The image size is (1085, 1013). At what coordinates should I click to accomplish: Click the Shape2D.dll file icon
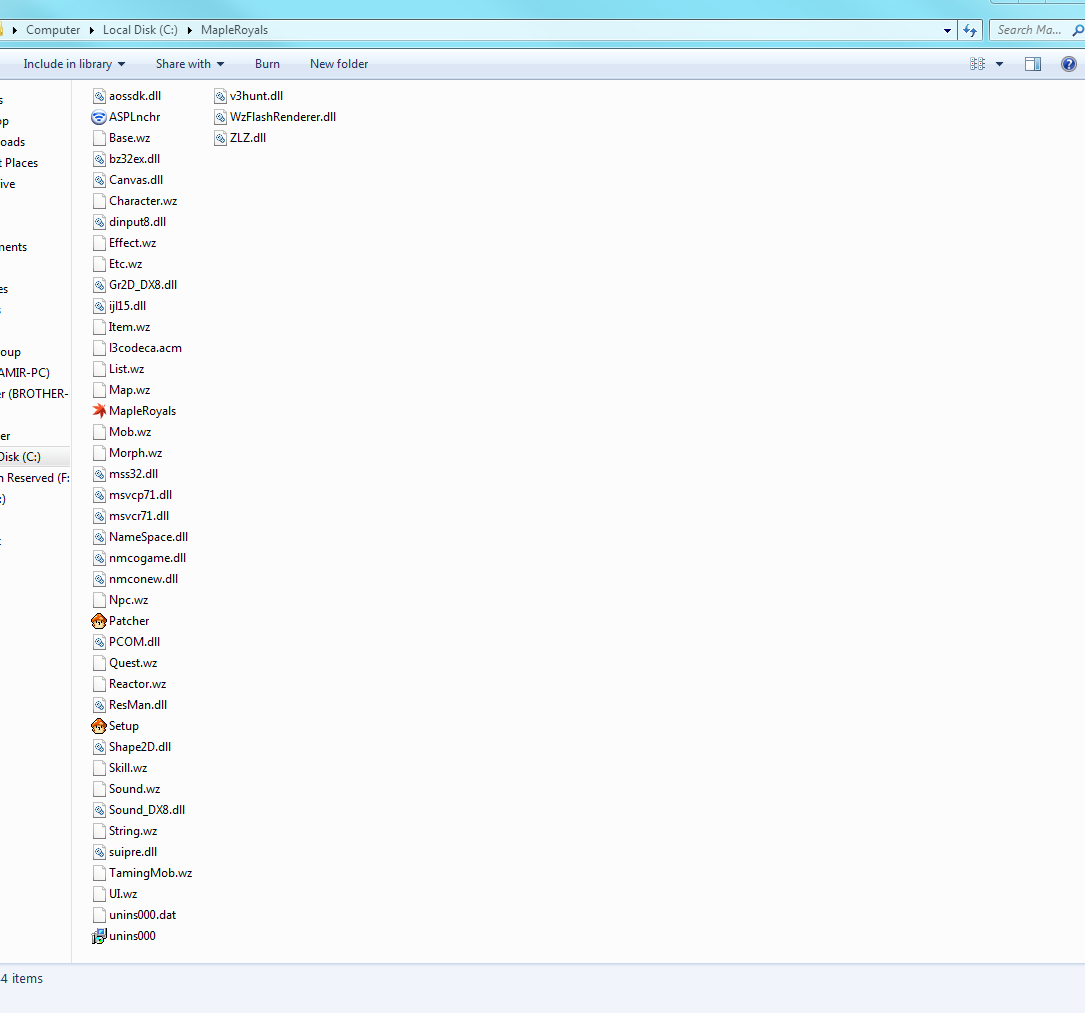99,747
